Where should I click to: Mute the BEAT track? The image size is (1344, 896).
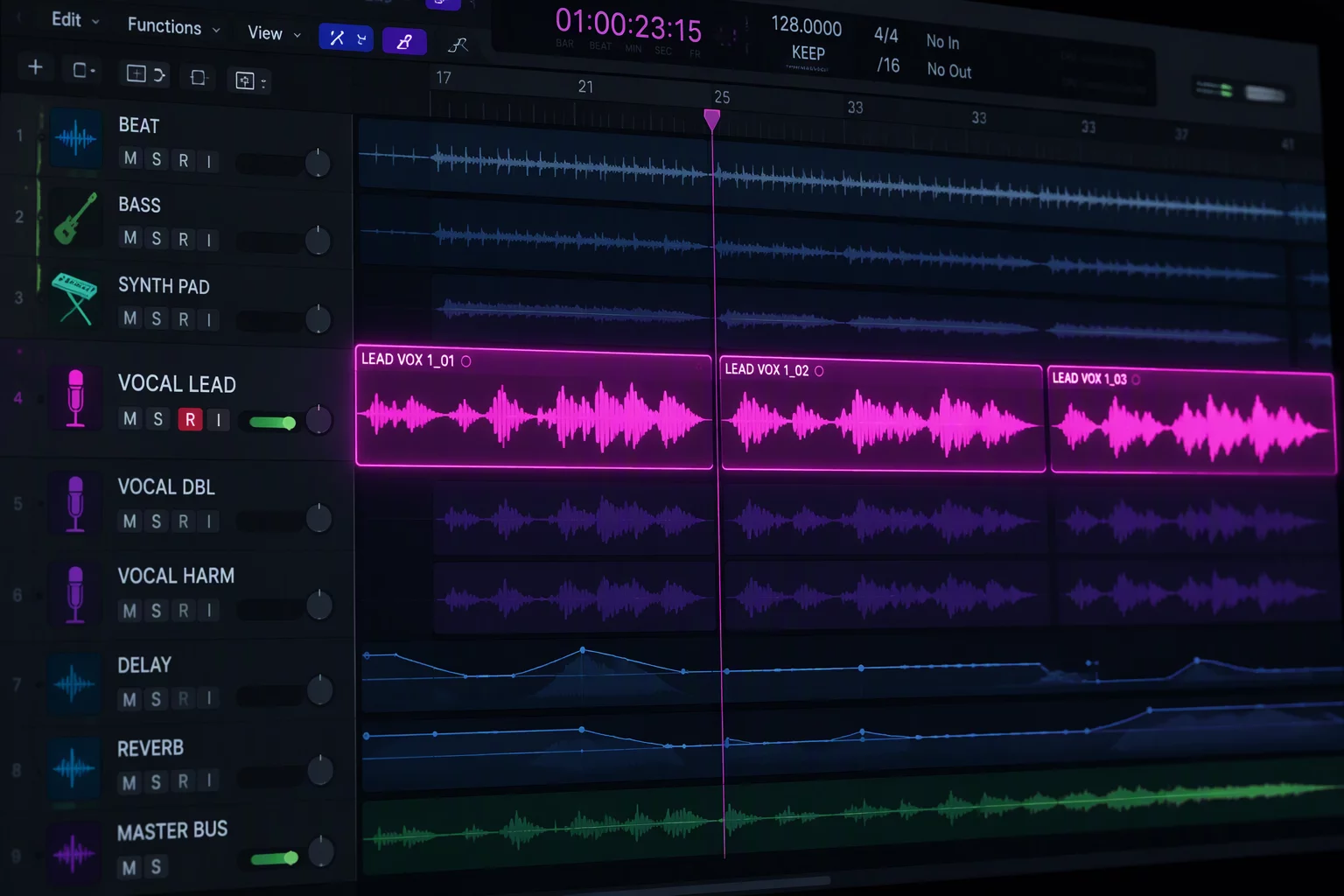tap(130, 158)
